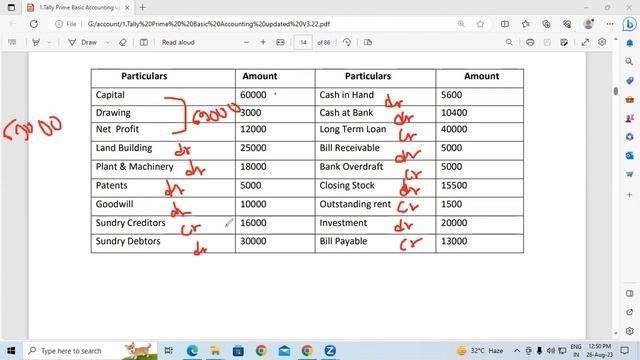This screenshot has height=360, width=640.
Task: Open sidebar settings gear at bottom
Action: tap(629, 331)
